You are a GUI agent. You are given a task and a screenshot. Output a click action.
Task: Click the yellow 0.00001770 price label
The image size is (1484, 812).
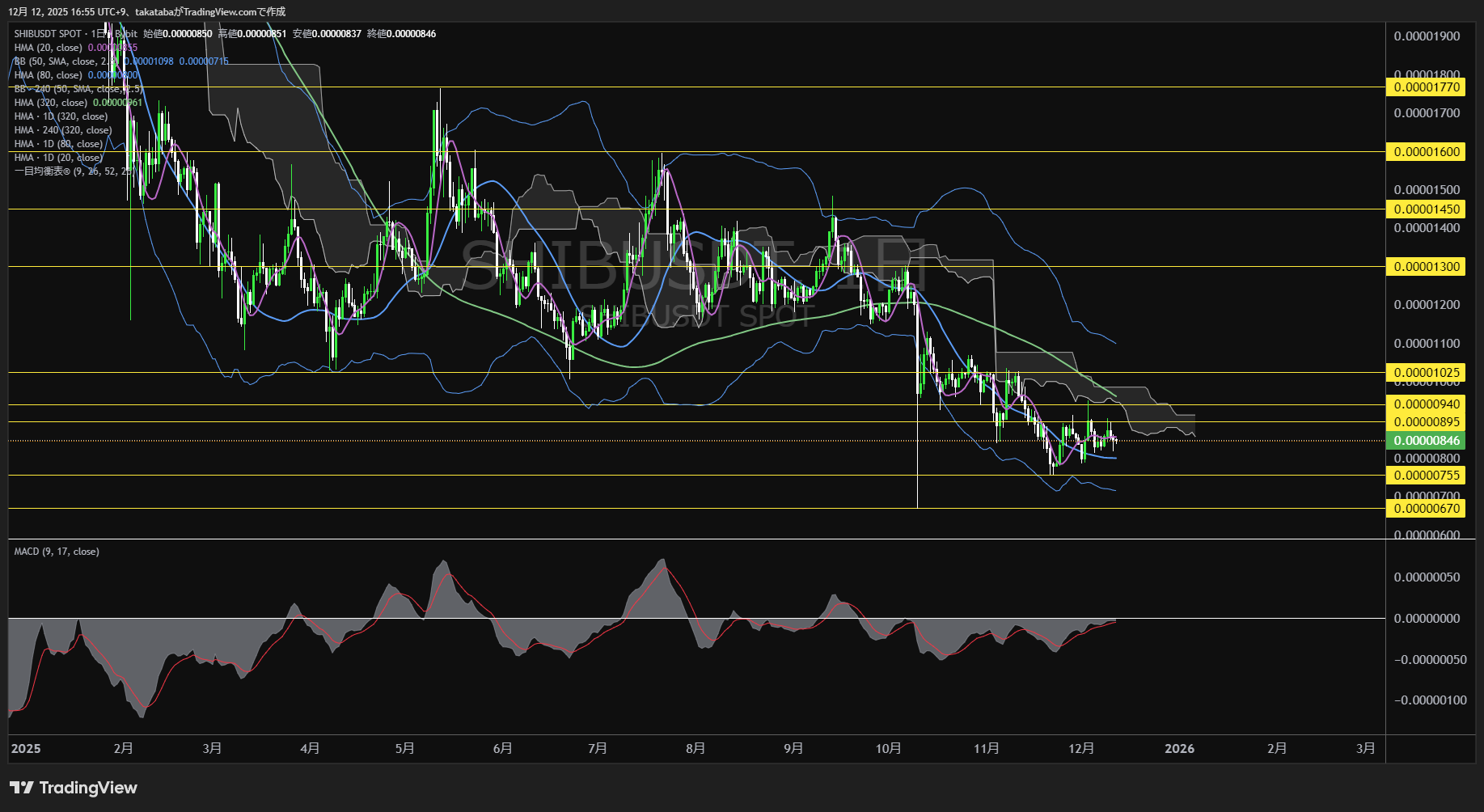[x=1426, y=87]
